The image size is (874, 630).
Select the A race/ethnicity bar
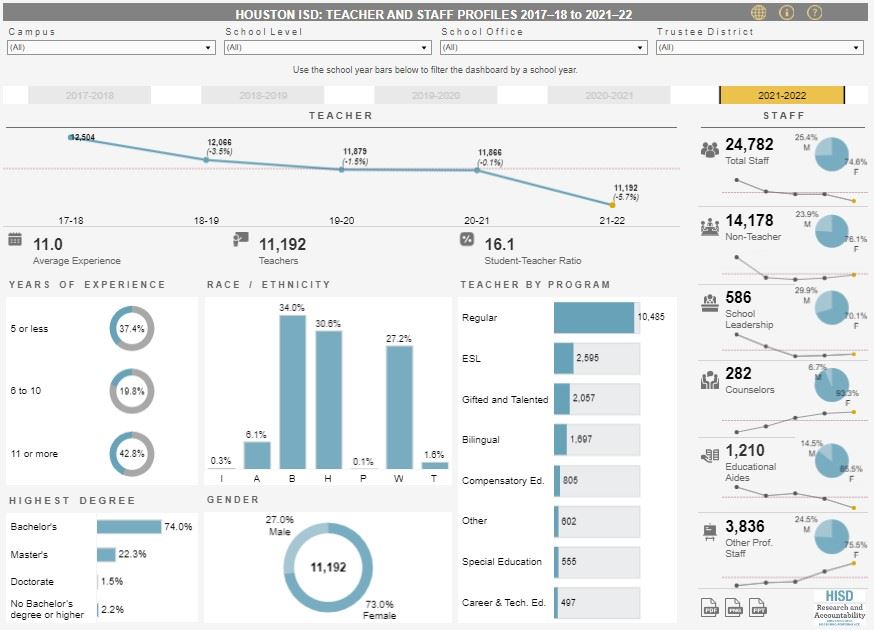coord(257,455)
